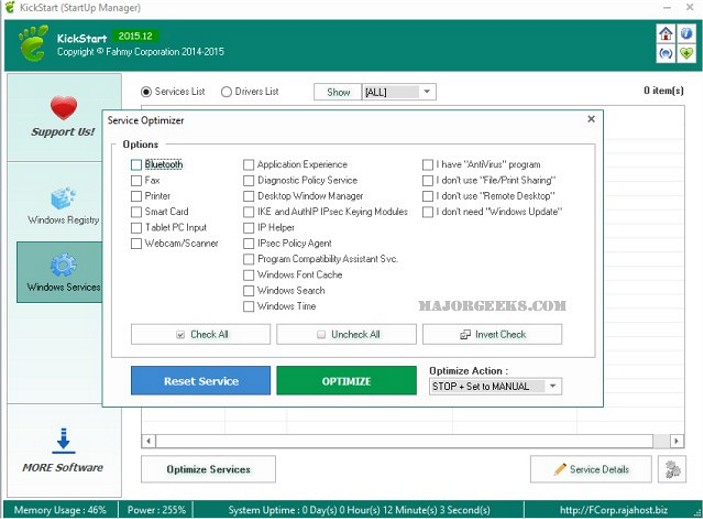
Task: Check I have "AntiVirus" program
Action: pyautogui.click(x=428, y=165)
